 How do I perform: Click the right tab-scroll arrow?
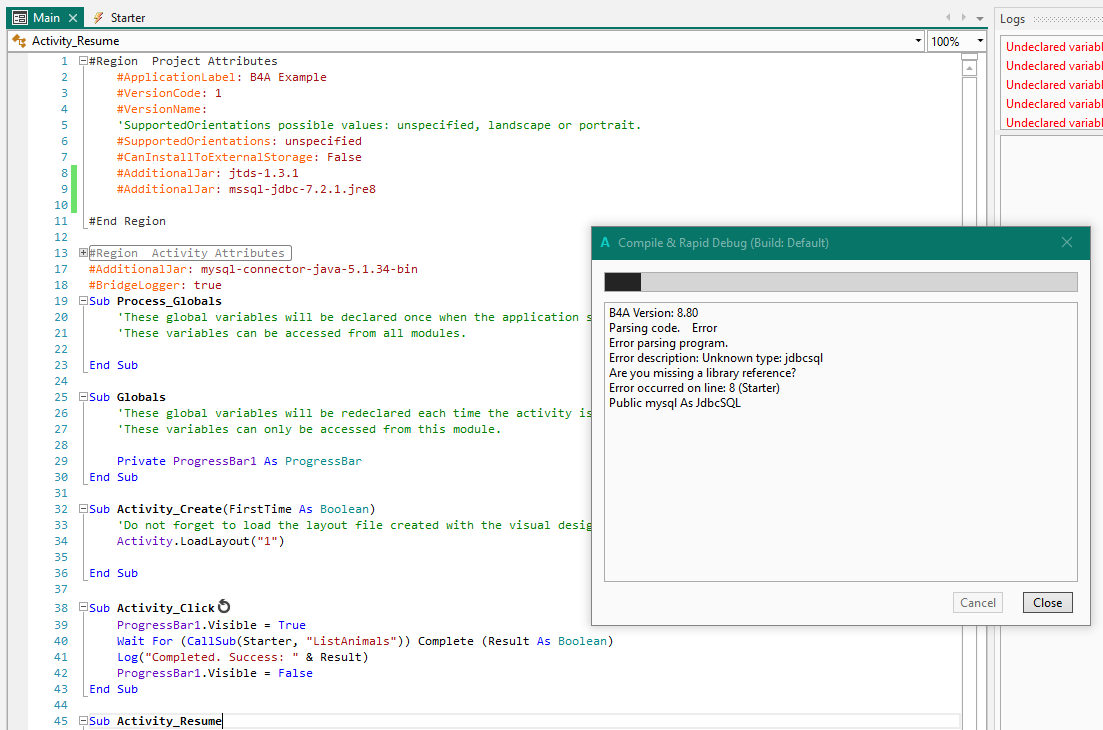tap(964, 18)
